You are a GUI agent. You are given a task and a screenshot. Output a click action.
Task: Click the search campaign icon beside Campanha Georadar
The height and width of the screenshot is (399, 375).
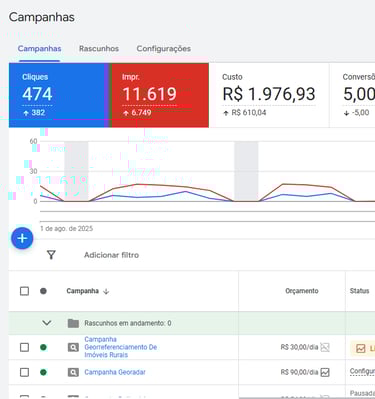73,372
